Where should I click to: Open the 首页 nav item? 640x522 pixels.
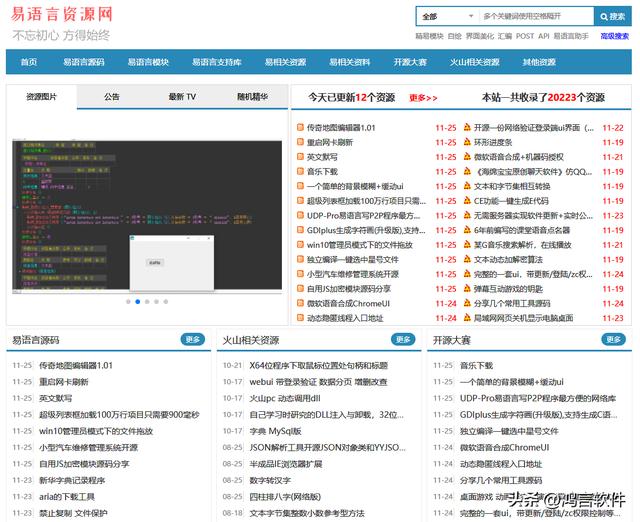tap(29, 62)
